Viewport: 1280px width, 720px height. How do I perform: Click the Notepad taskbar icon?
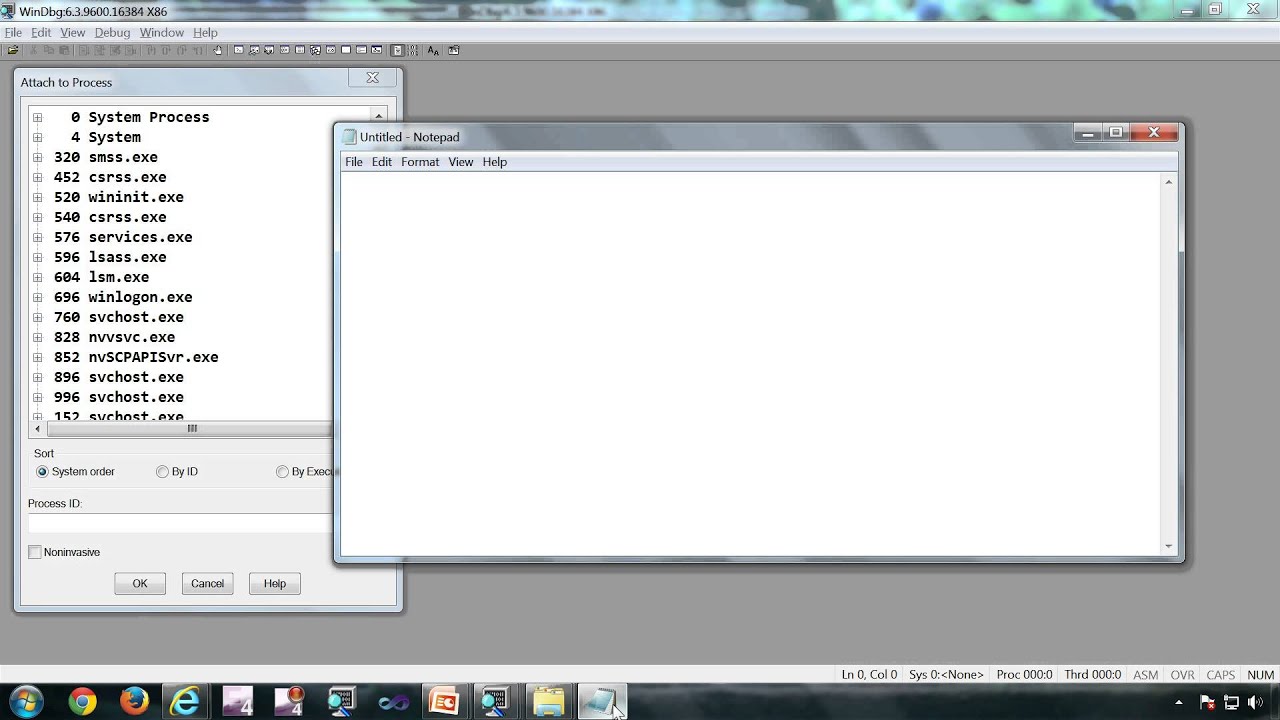click(601, 702)
